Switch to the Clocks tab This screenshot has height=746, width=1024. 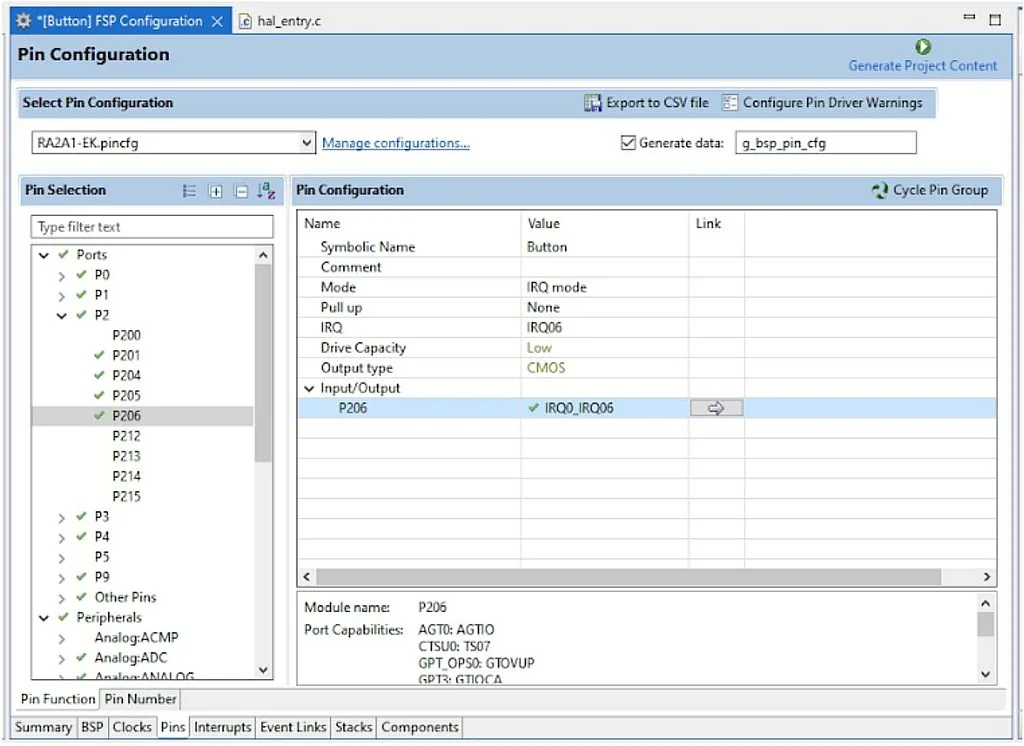pyautogui.click(x=132, y=727)
